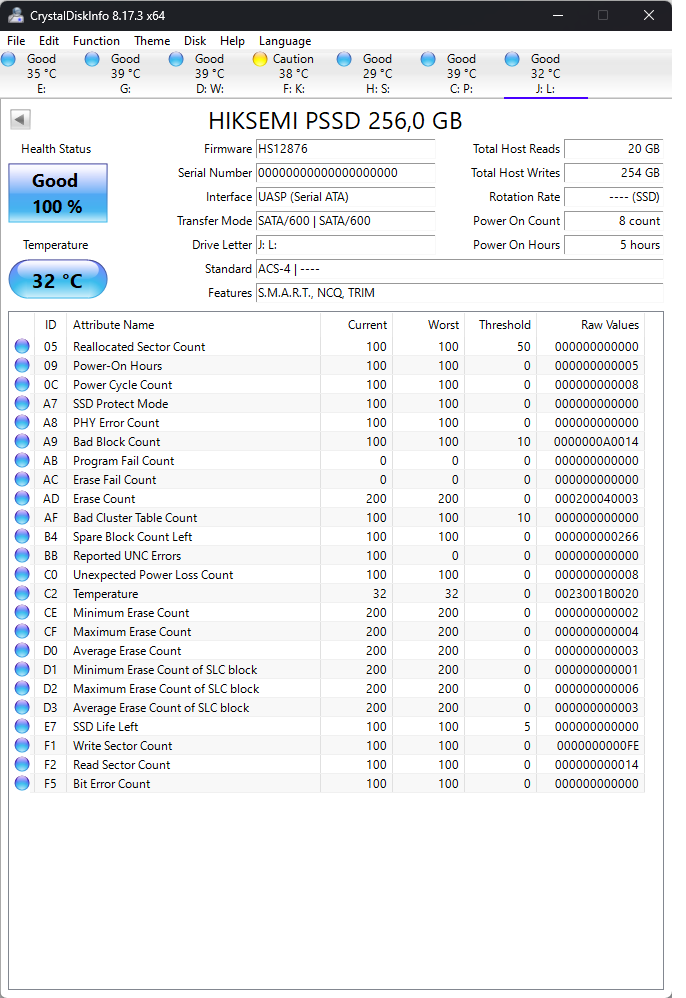
Task: Click the Raw Values column header
Action: [x=610, y=325]
